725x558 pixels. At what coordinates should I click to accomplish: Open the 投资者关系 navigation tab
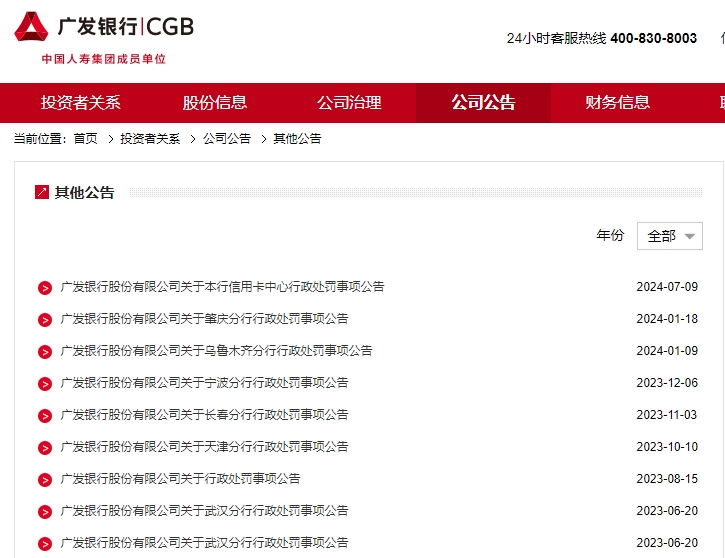coord(80,103)
